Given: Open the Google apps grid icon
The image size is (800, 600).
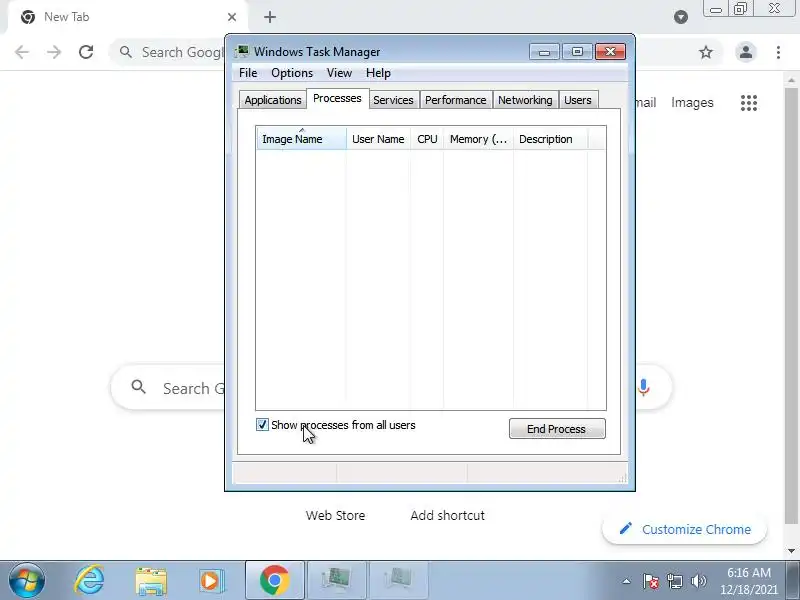Looking at the screenshot, I should (x=748, y=103).
